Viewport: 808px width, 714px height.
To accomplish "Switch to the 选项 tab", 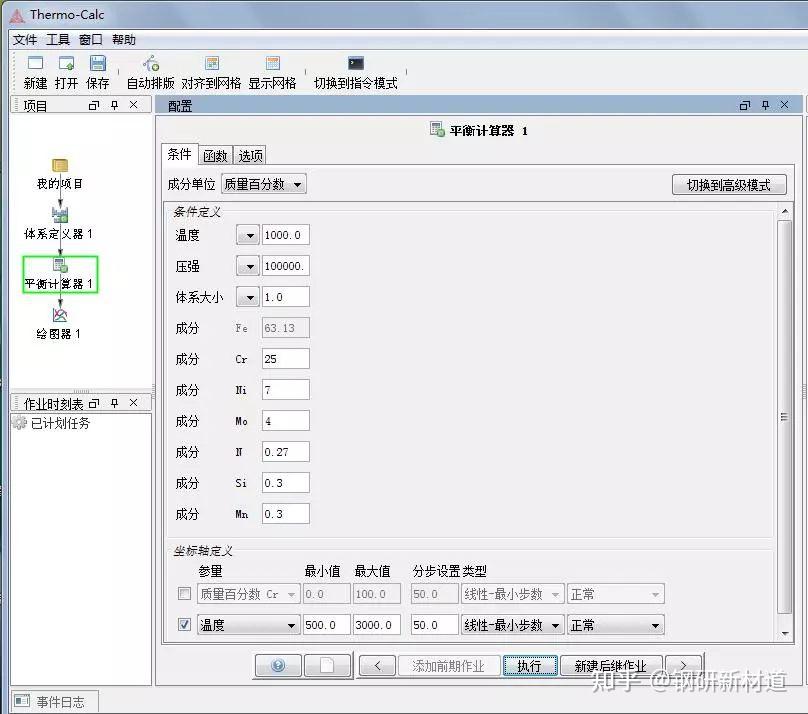I will pos(249,155).
